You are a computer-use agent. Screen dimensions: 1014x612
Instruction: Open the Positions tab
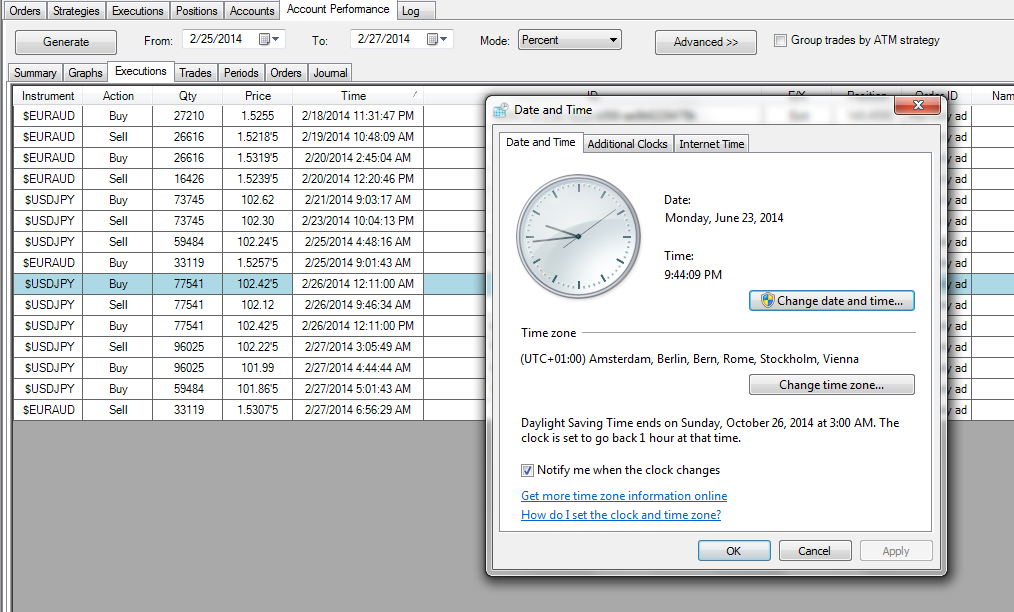[x=197, y=11]
